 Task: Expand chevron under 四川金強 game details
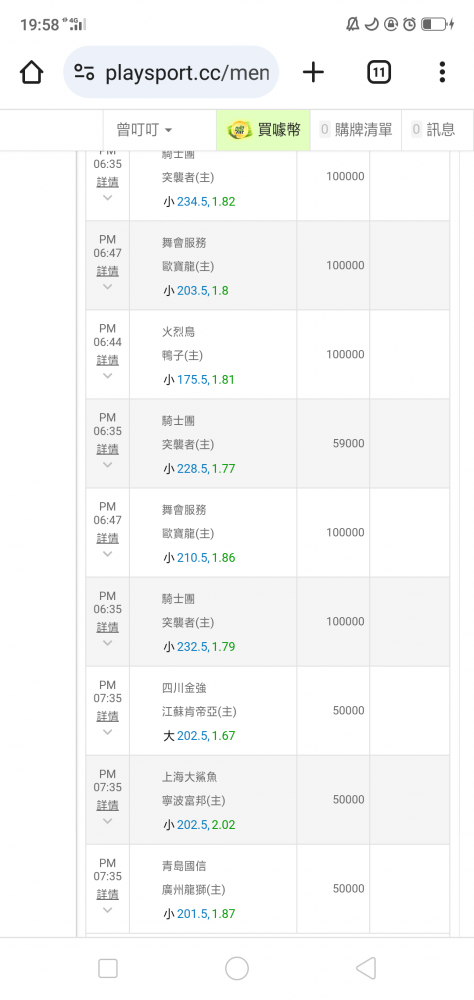tap(107, 732)
